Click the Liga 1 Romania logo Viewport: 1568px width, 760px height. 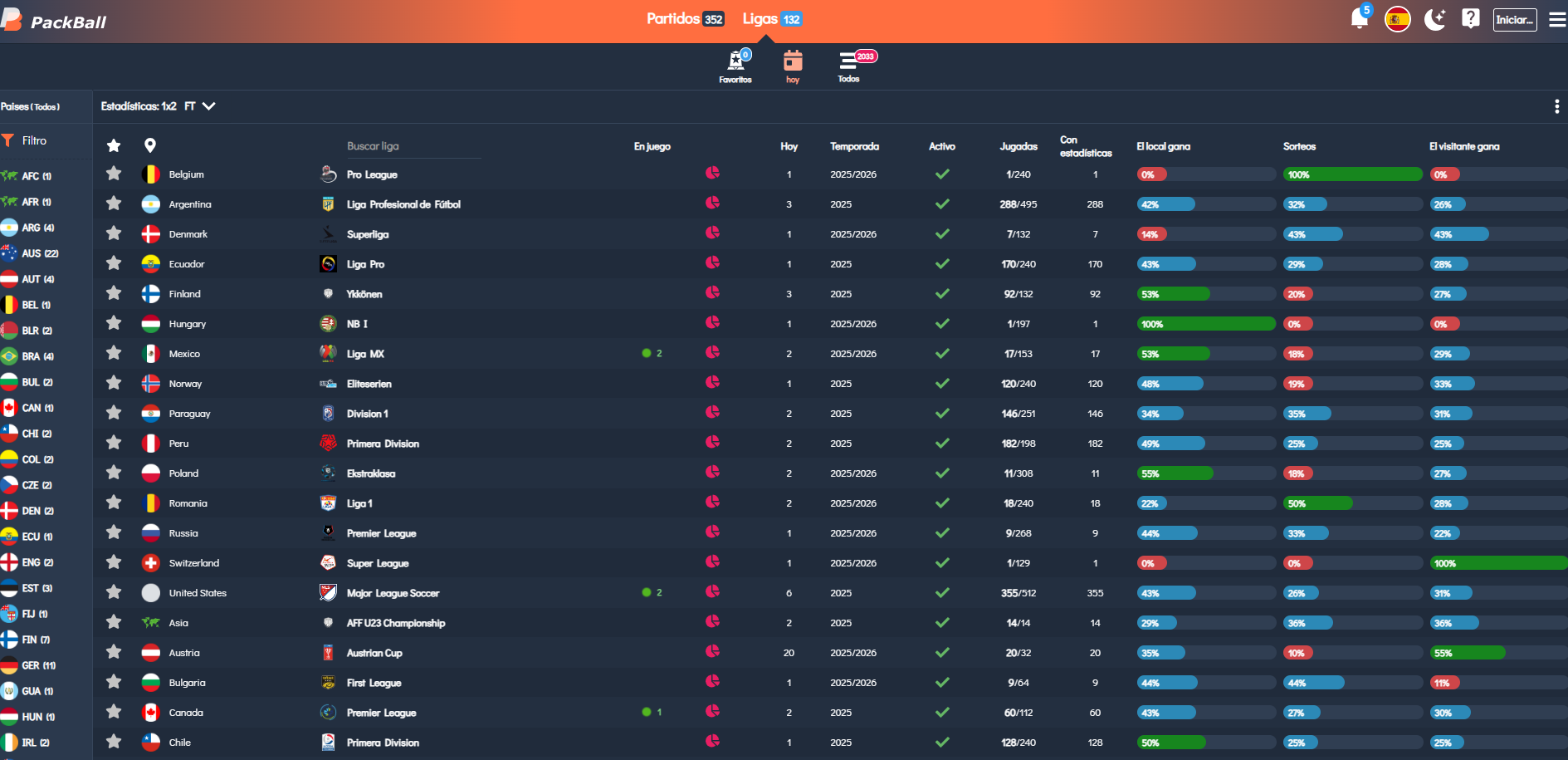click(x=328, y=503)
